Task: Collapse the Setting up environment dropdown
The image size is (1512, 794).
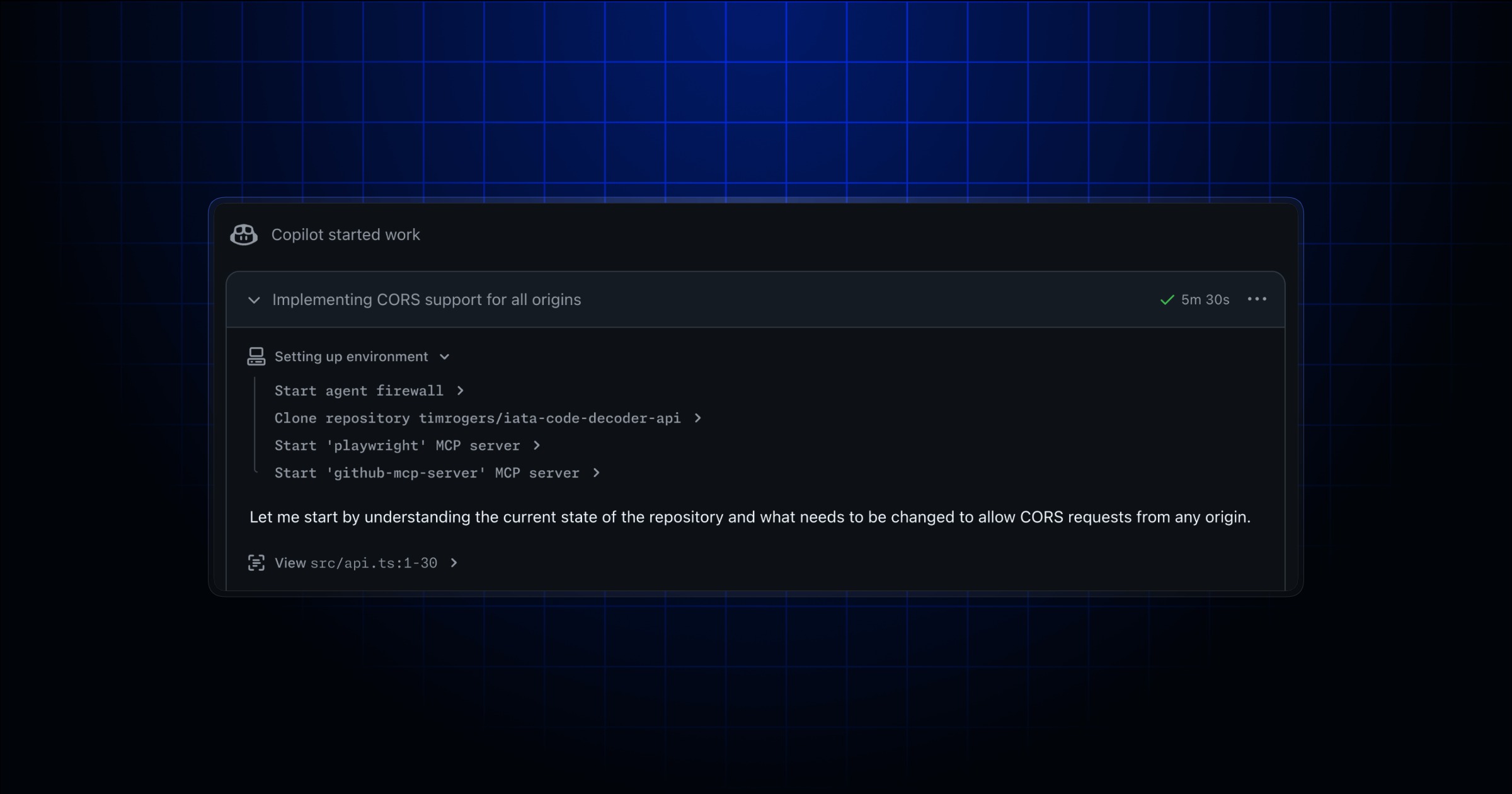Action: click(x=445, y=357)
